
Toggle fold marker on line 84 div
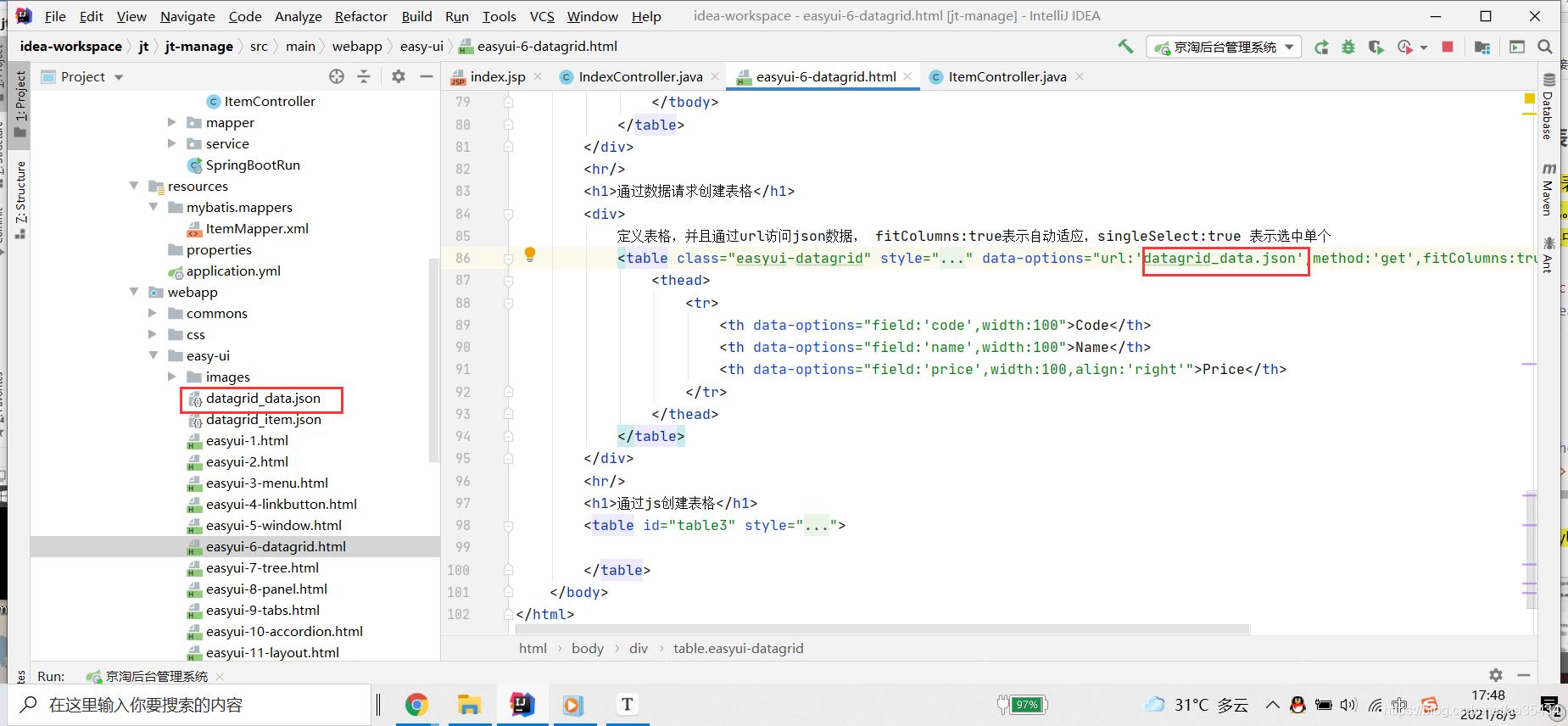[x=509, y=214]
